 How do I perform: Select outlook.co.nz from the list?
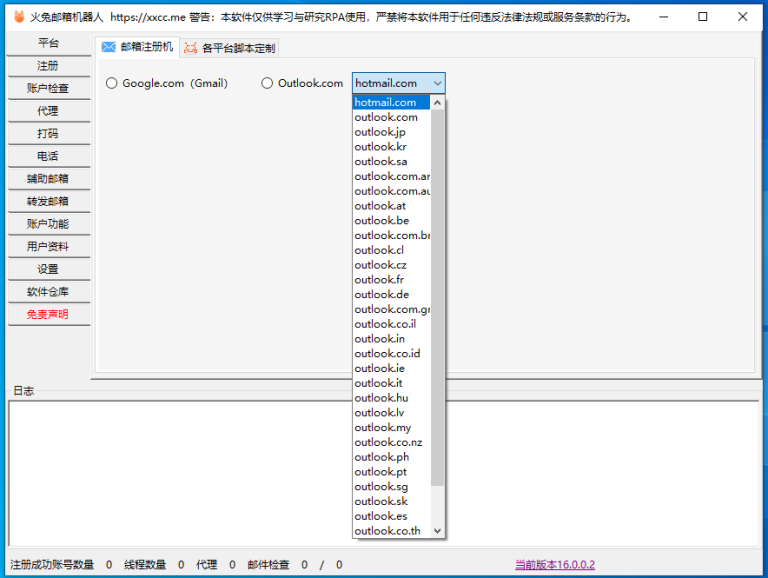pos(391,442)
